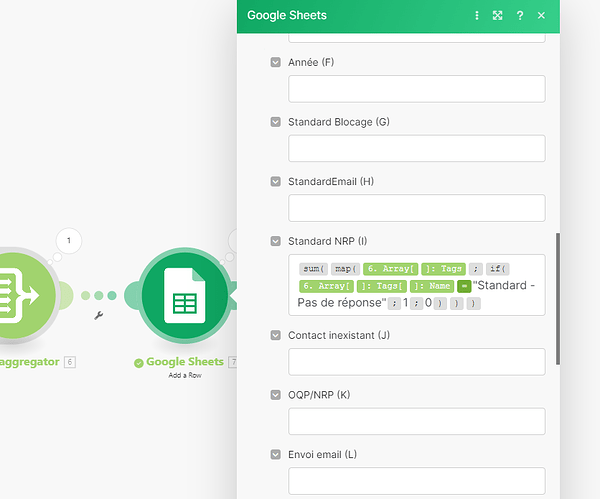
Task: Click the StandardEmail (H) input field
Action: (417, 208)
